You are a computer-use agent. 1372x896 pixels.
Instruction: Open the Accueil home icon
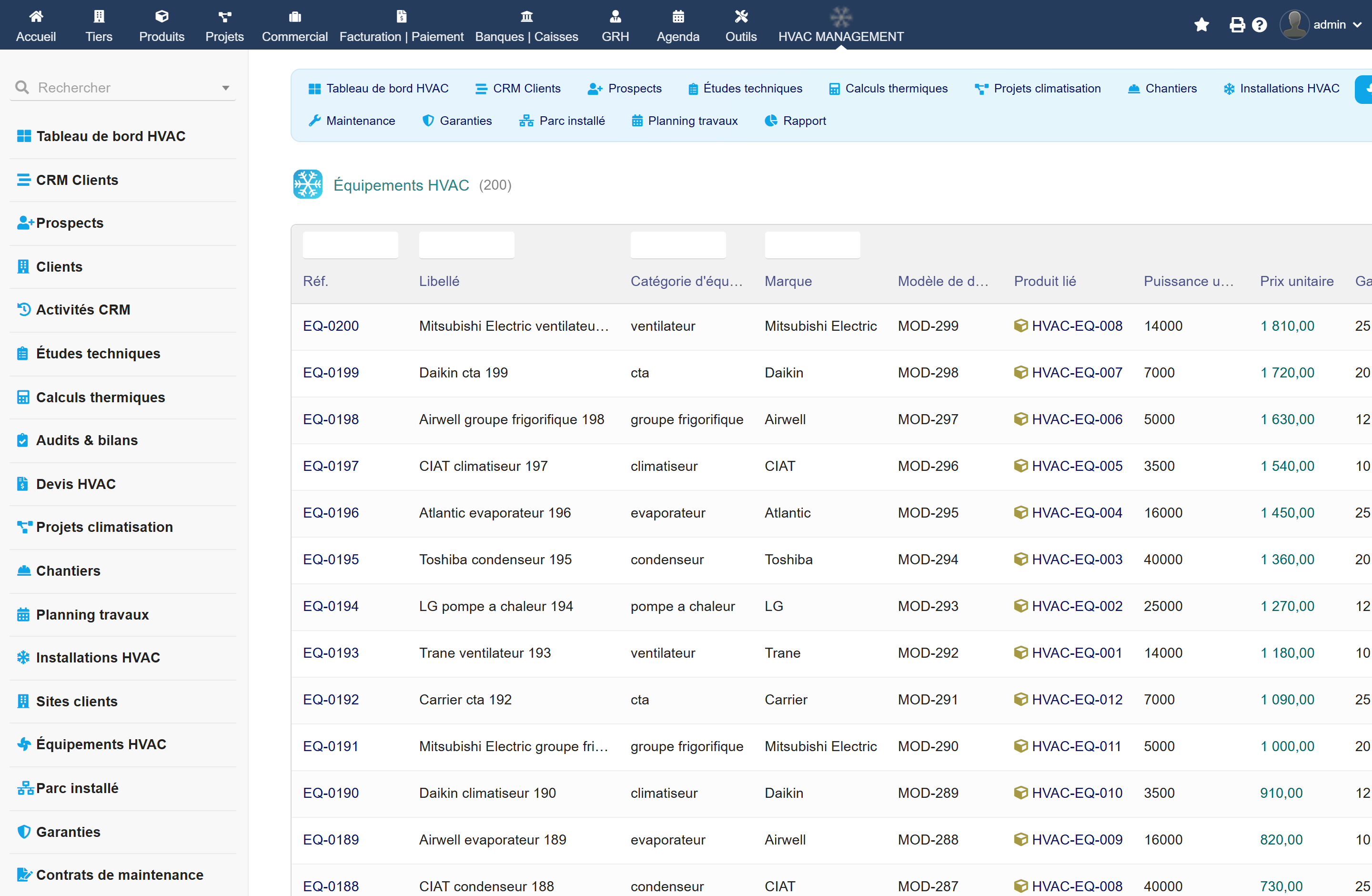click(36, 16)
